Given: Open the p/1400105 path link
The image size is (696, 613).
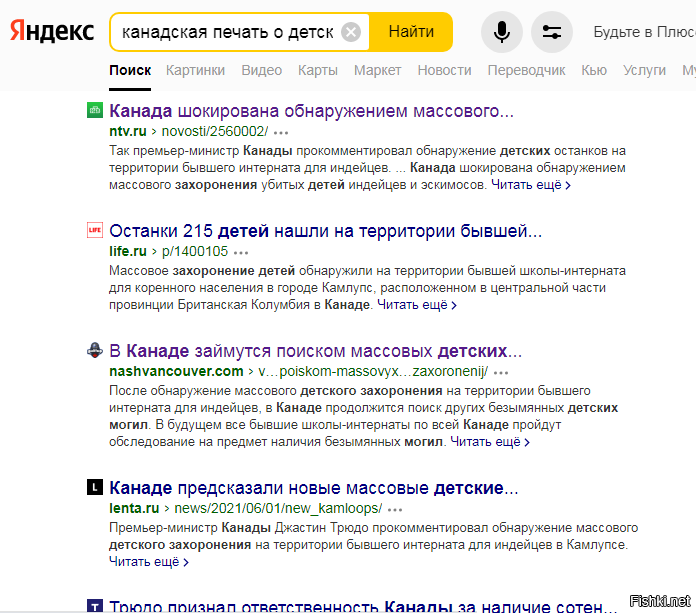Looking at the screenshot, I should (195, 251).
